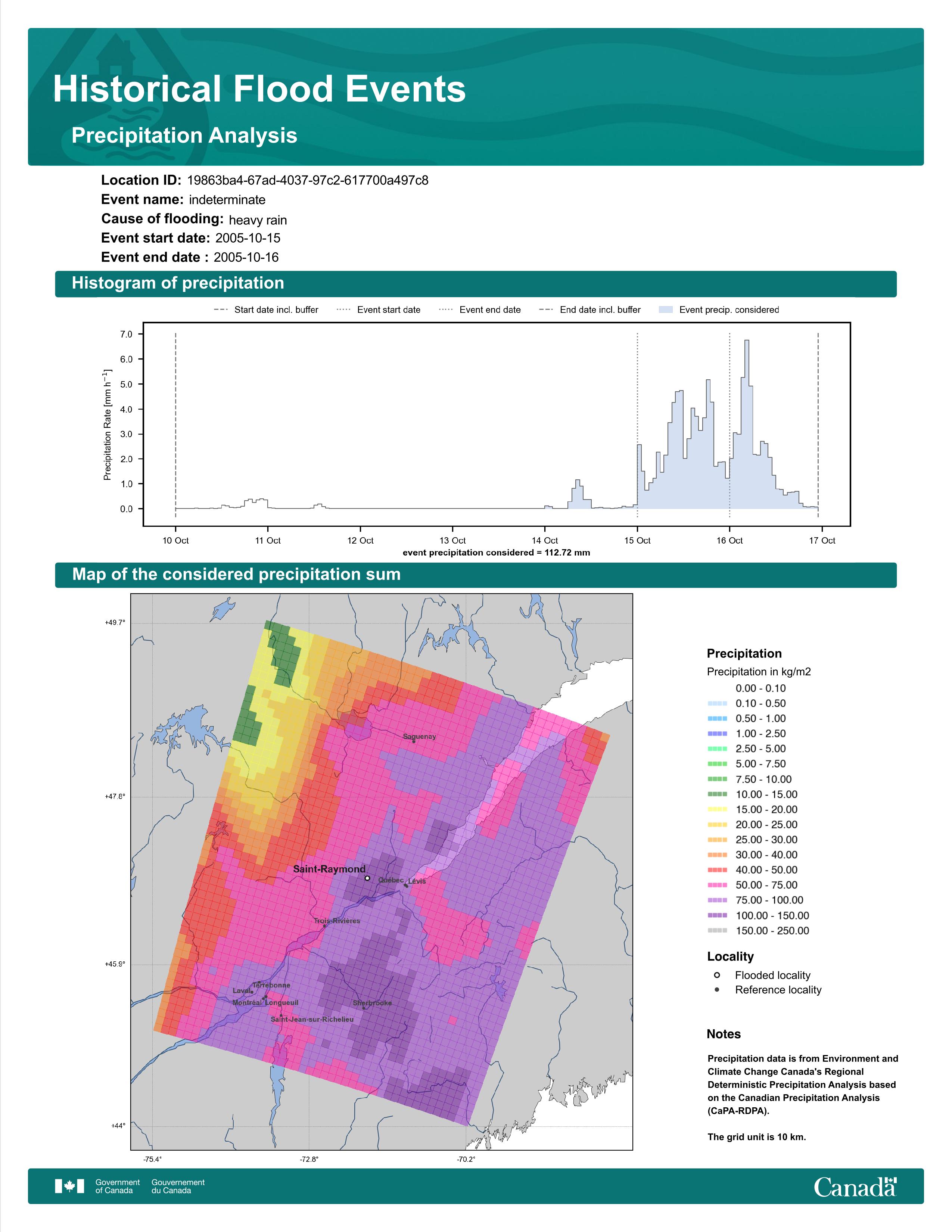The image size is (952, 1232).
Task: Click the '16 Oct' axis label
Action: coord(730,541)
